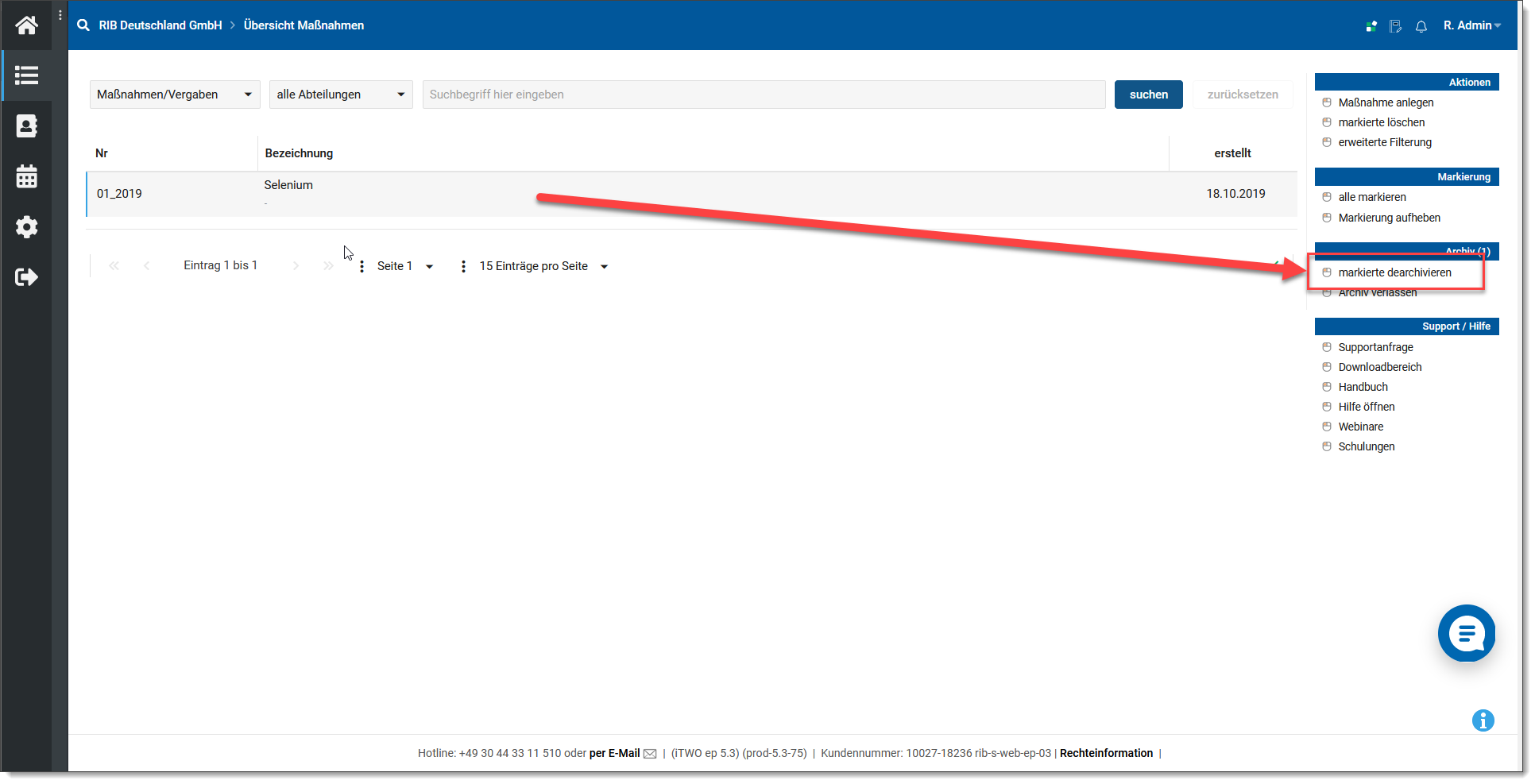Click Rechteinformation link in footer
1535x784 pixels.
click(1106, 753)
